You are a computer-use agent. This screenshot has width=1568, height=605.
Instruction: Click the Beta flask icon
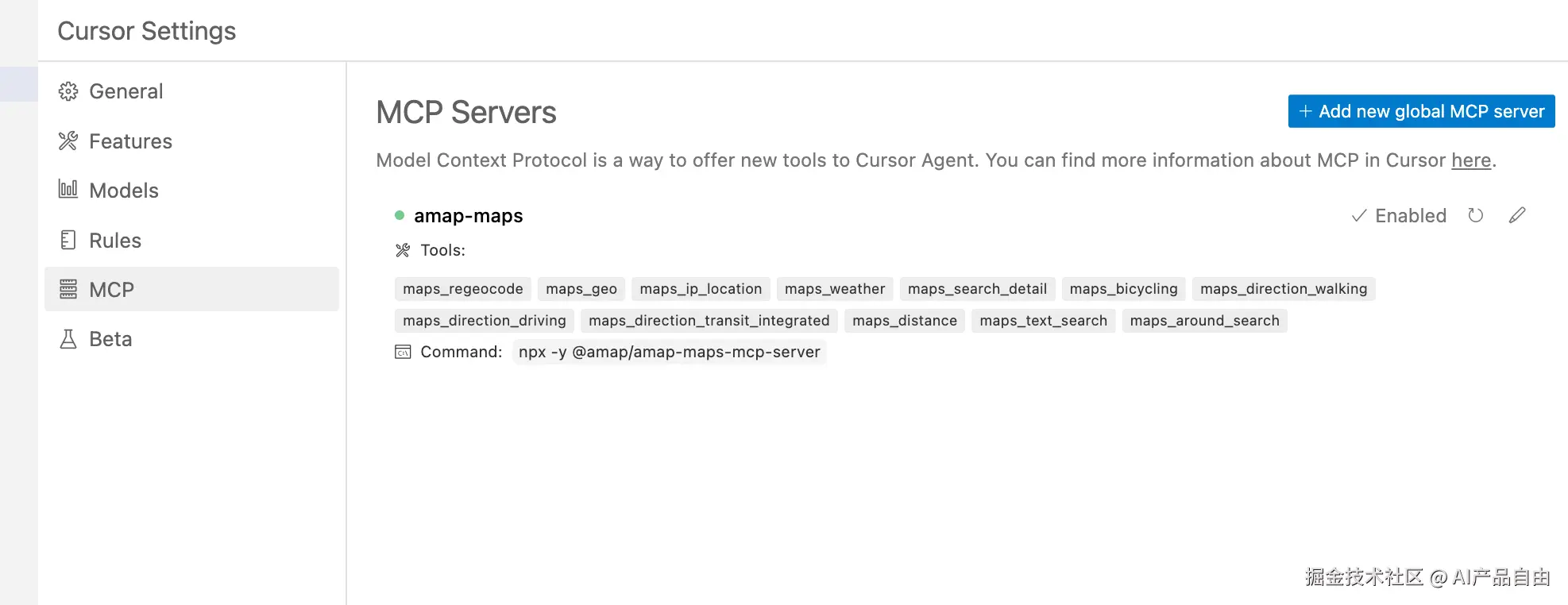pos(68,339)
